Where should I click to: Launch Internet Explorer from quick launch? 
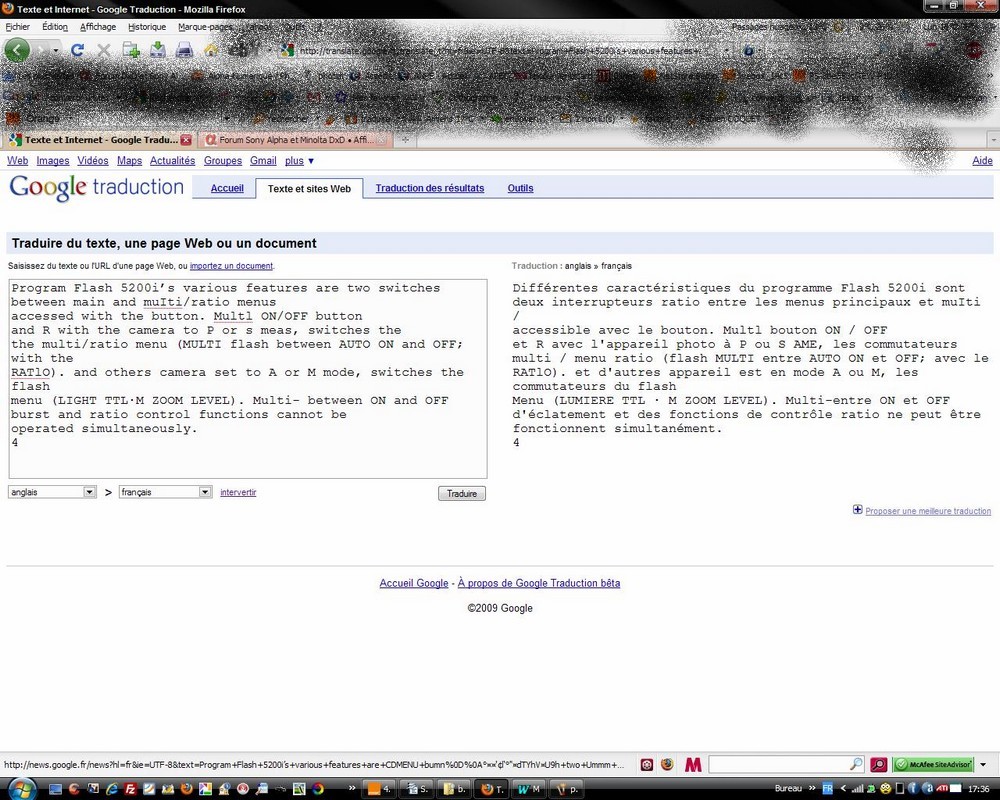(112, 789)
